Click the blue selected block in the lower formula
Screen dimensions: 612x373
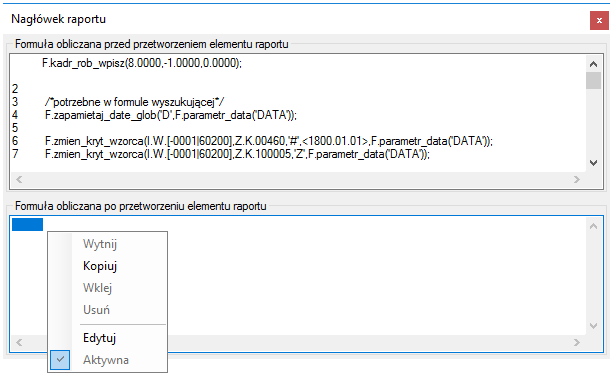27,224
